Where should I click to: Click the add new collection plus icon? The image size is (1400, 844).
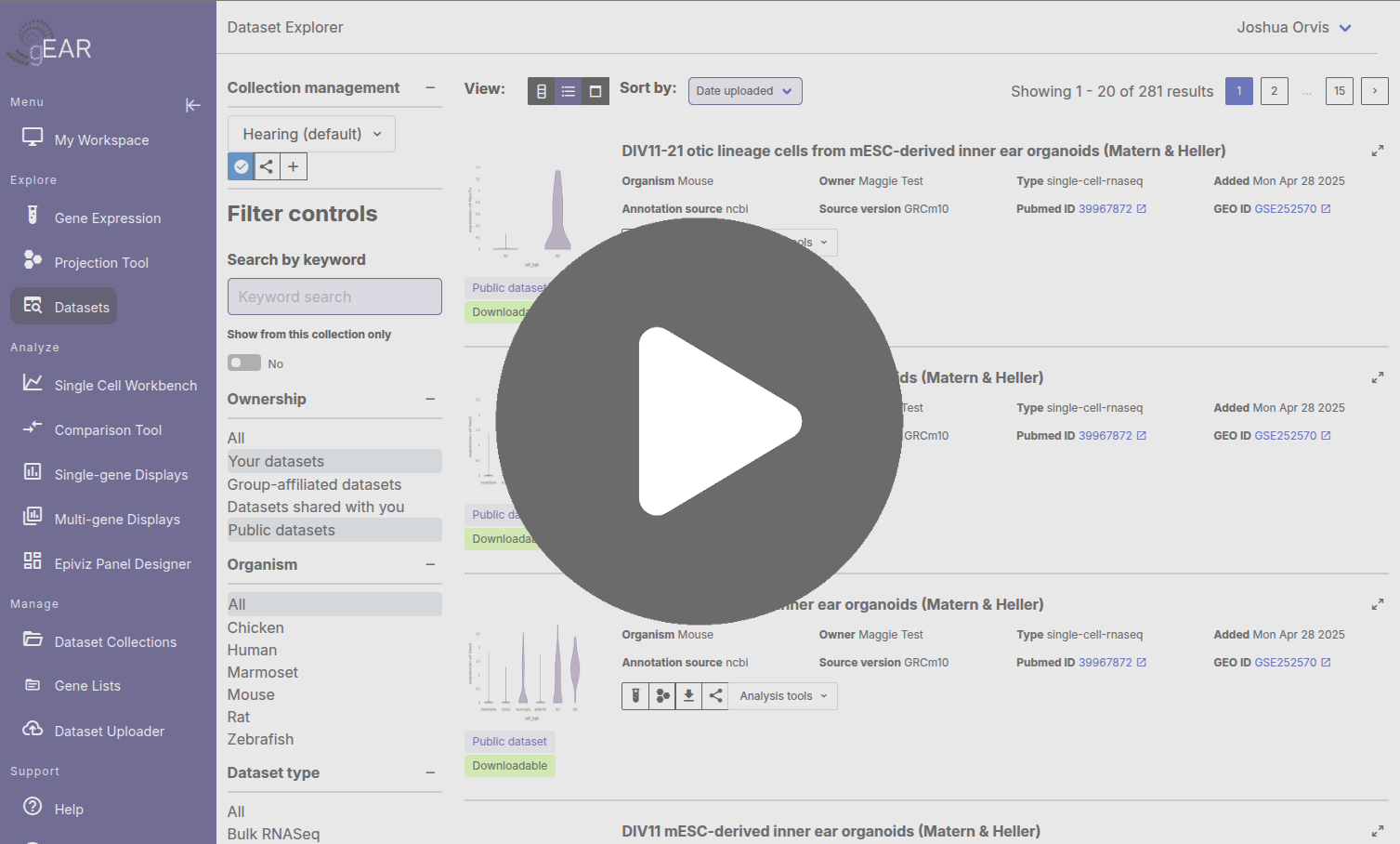pos(294,166)
